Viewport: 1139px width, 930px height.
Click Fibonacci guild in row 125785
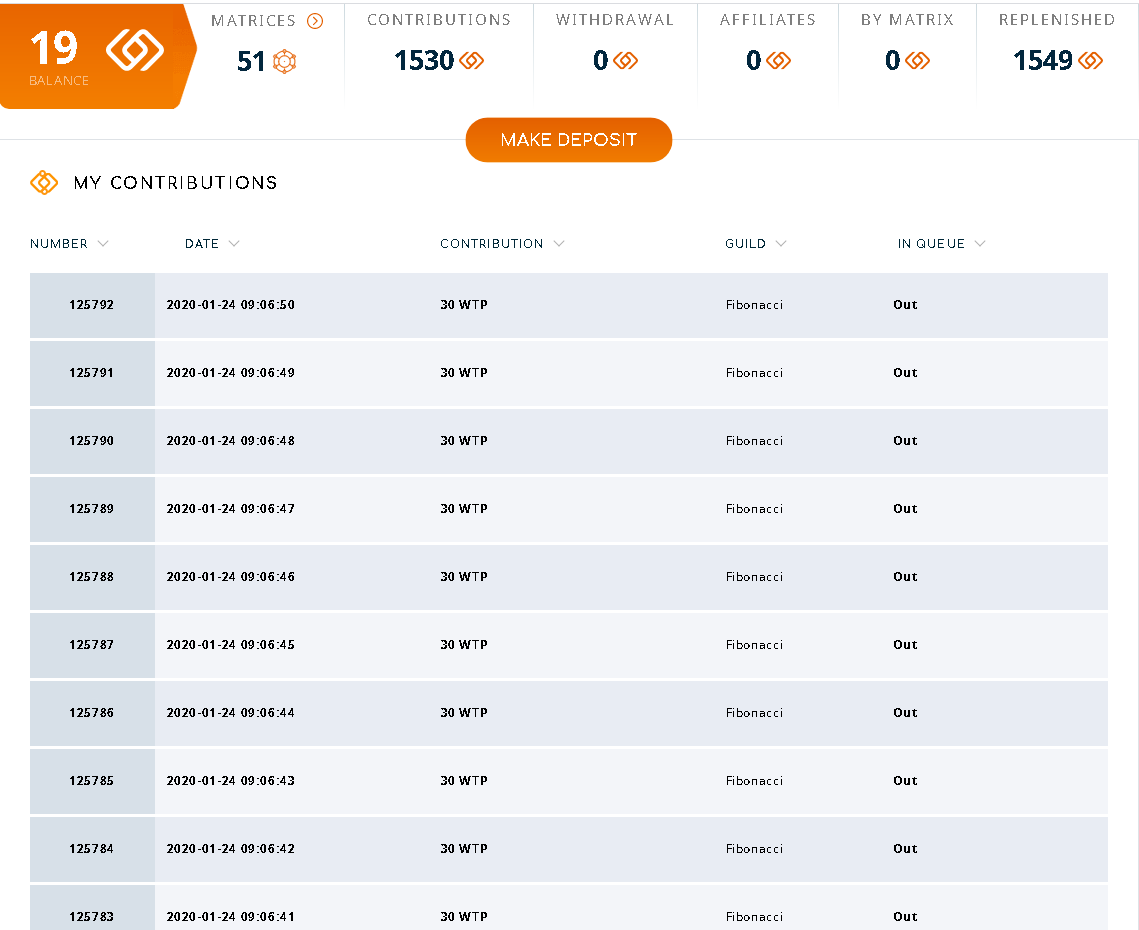point(754,781)
